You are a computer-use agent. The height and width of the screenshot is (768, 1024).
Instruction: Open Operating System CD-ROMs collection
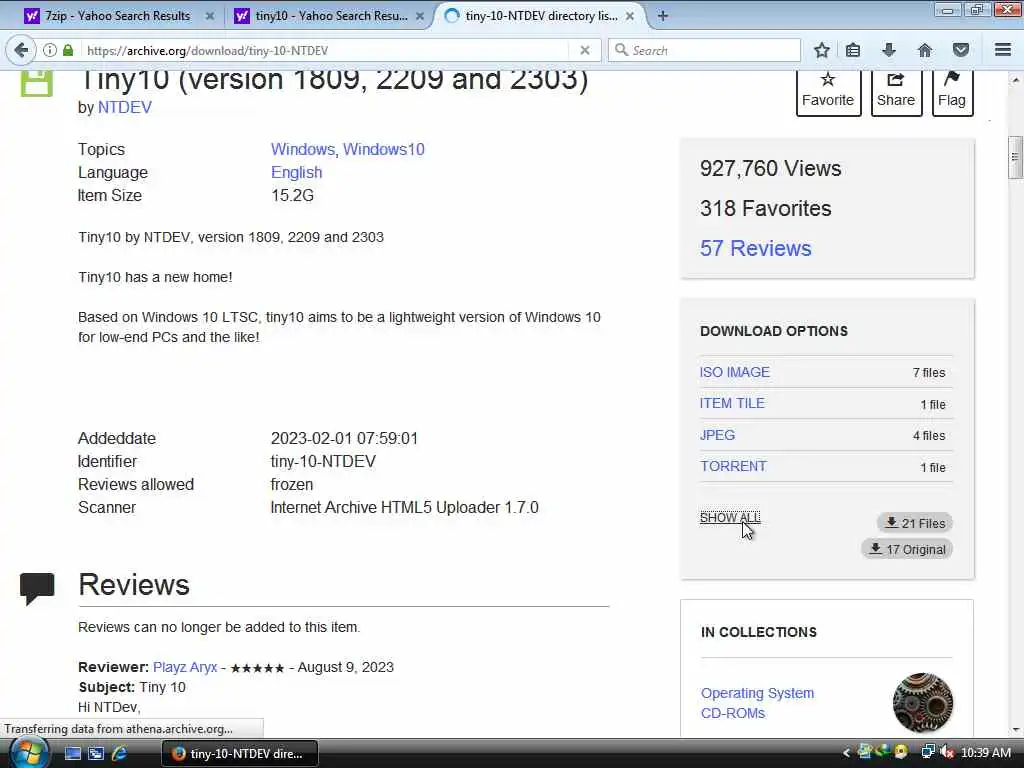[758, 703]
